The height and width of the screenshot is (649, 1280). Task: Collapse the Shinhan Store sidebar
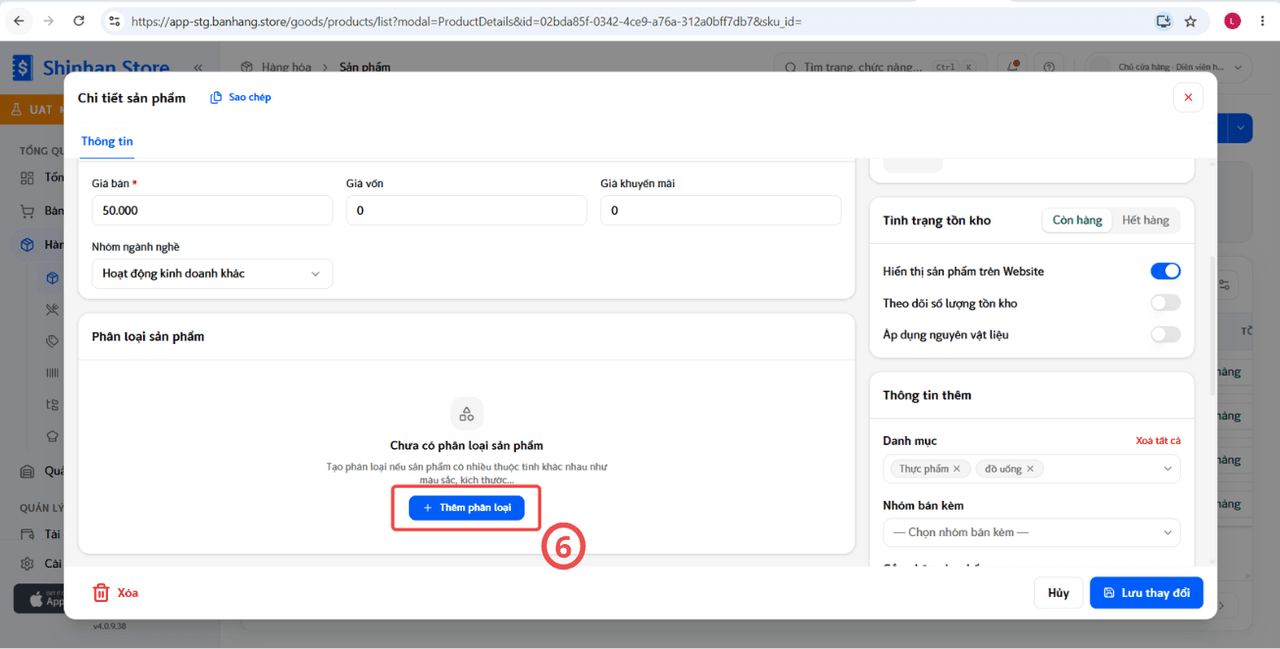pos(198,67)
